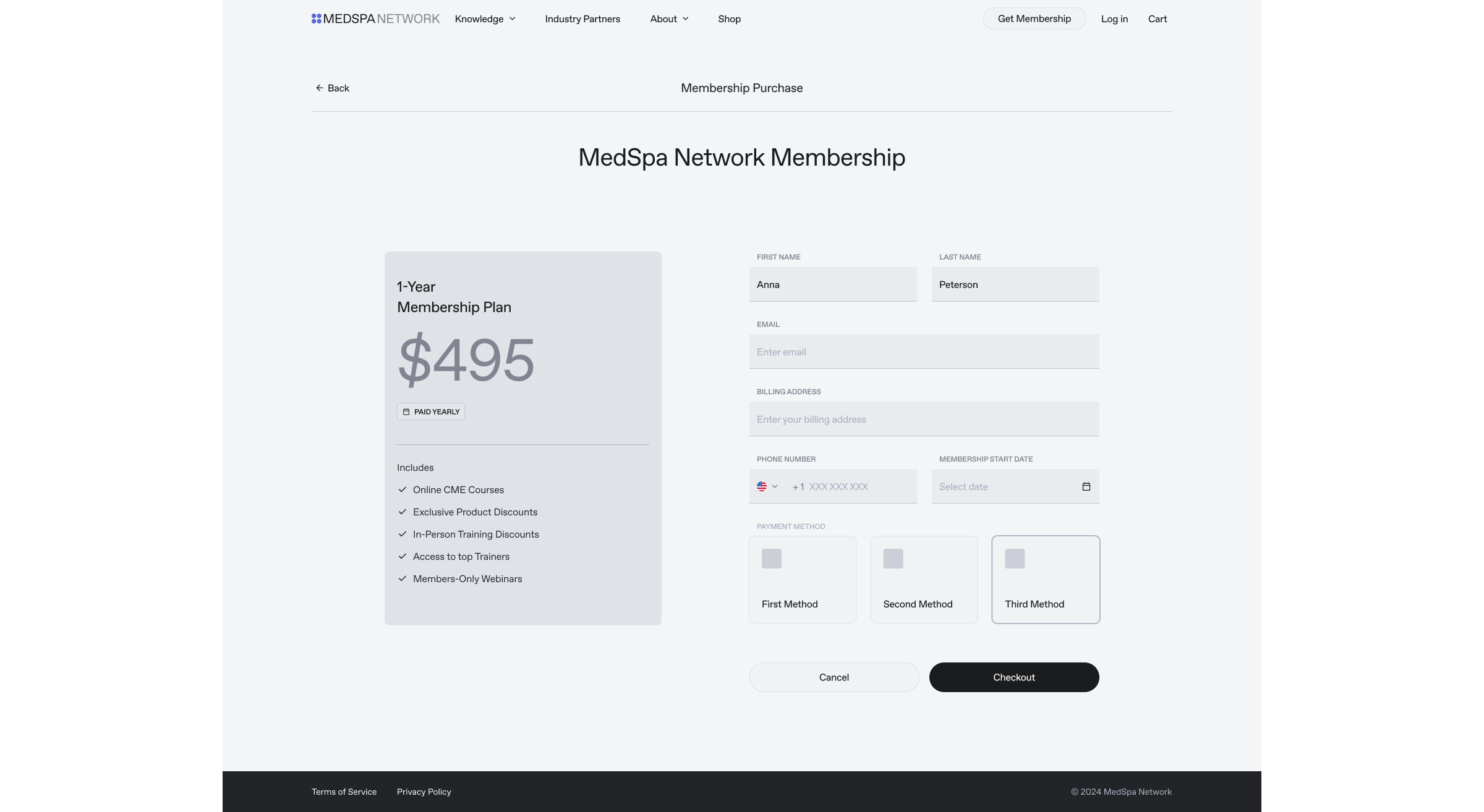The height and width of the screenshot is (812, 1484).
Task: Click the calendar icon on Paid Yearly badge
Action: click(406, 412)
